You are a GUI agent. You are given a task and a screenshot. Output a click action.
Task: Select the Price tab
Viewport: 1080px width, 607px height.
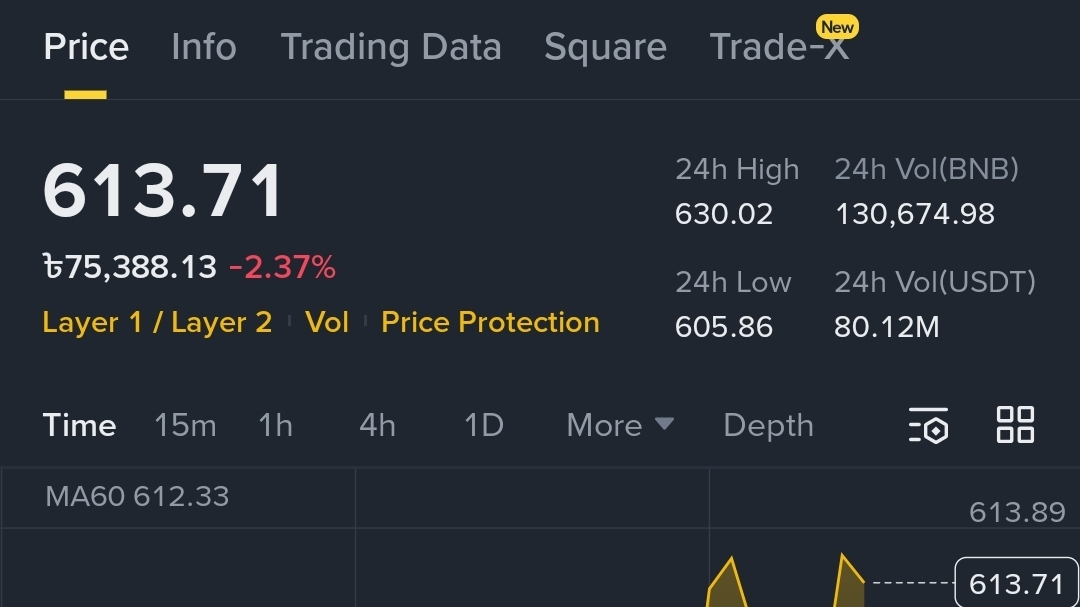(86, 47)
